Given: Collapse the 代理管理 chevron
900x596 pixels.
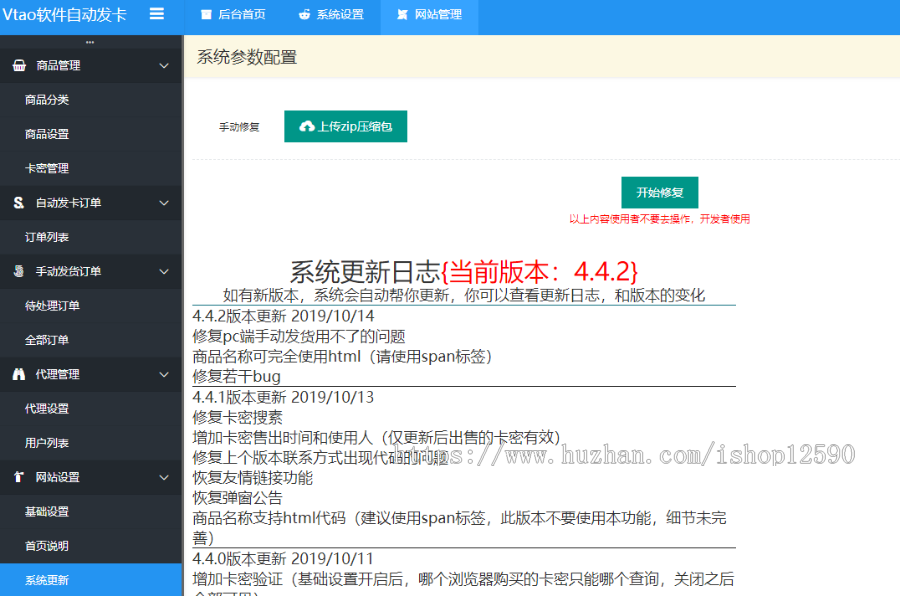Looking at the screenshot, I should point(164,374).
